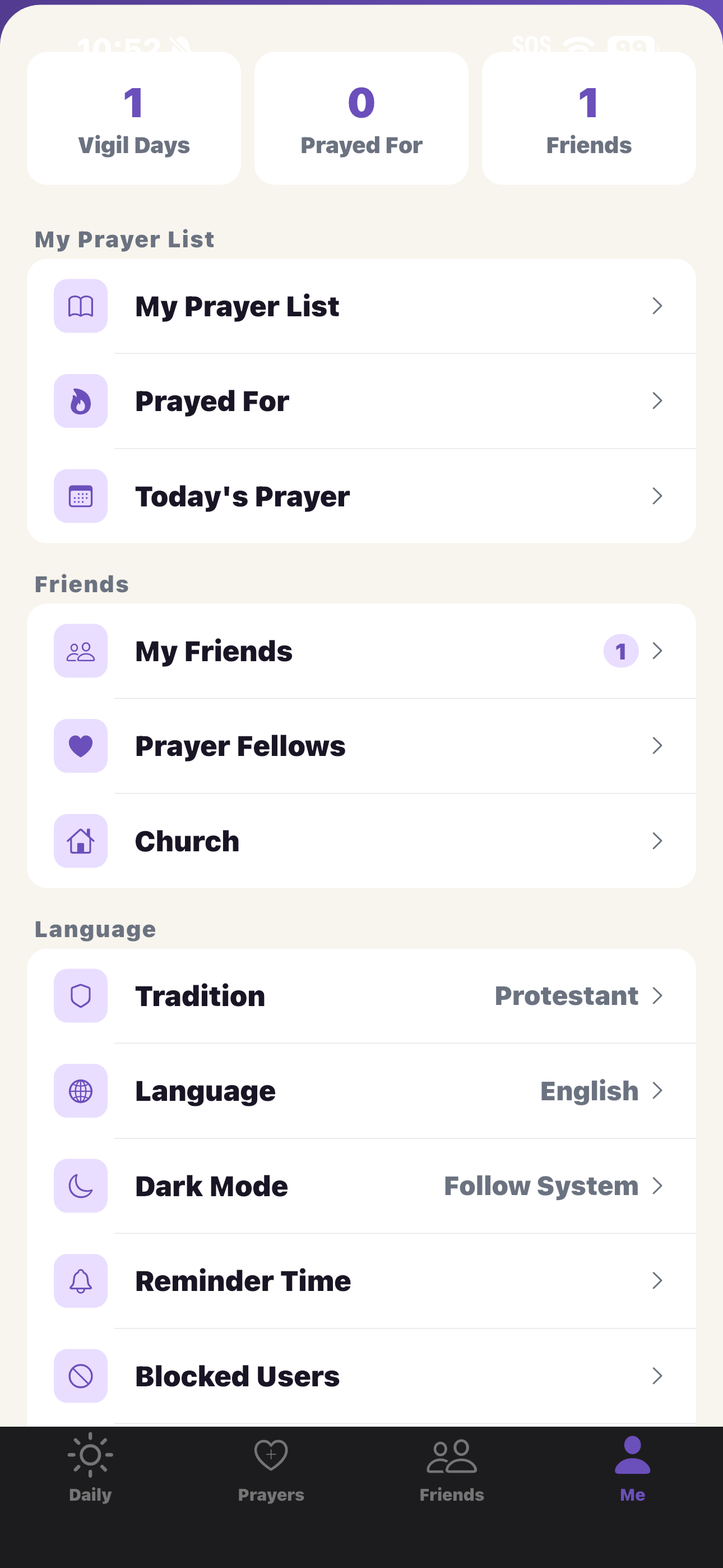
Task: Expand the Church row chevron
Action: coord(657,841)
